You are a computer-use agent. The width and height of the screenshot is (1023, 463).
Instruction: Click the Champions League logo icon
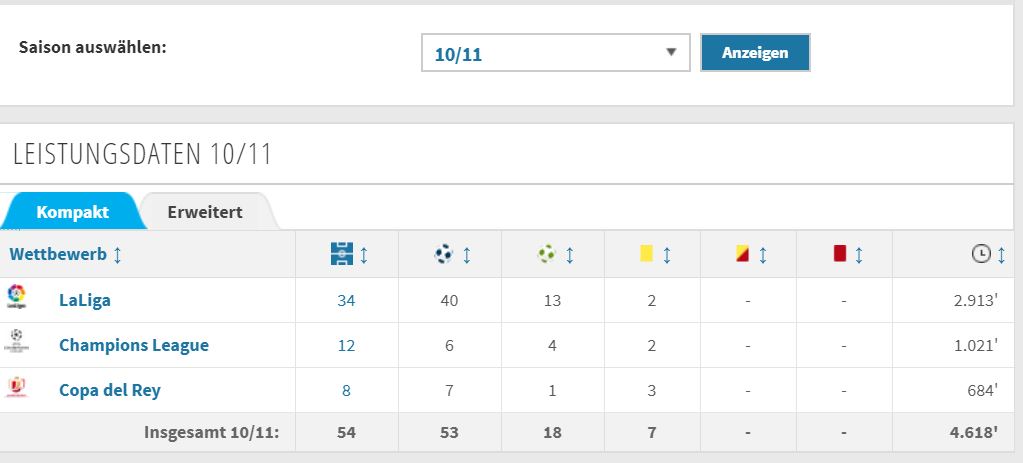point(16,342)
